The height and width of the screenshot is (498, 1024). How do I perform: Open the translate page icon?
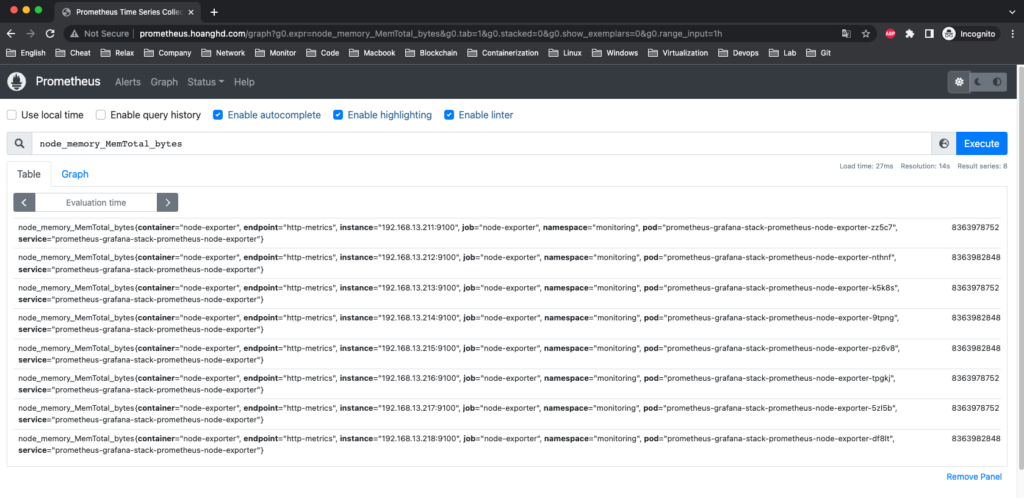[846, 33]
